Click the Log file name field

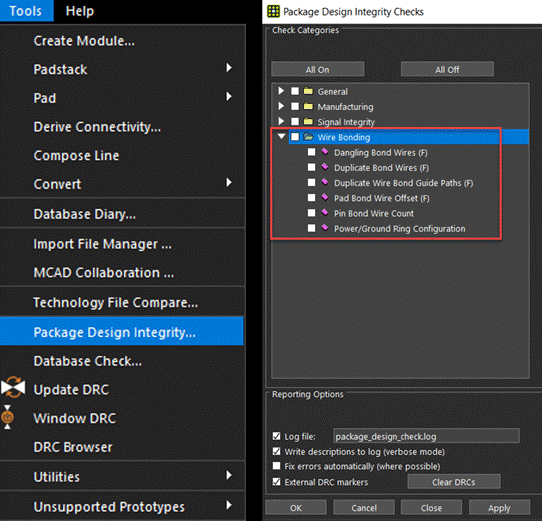(x=426, y=436)
